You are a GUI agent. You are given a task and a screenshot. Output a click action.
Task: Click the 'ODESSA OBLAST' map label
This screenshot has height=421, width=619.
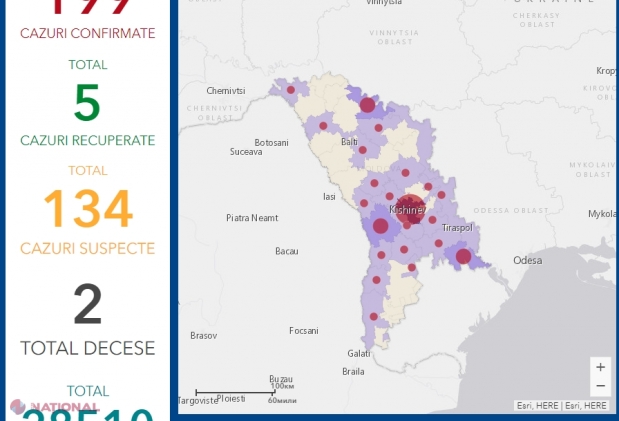tap(511, 210)
